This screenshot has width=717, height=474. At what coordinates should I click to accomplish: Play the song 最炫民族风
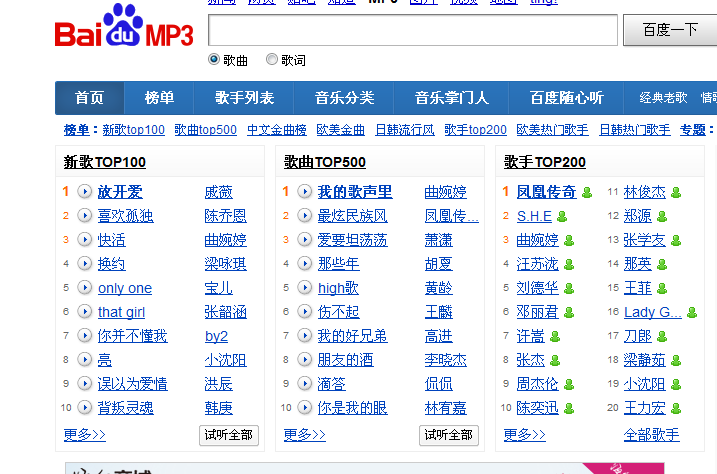click(305, 215)
